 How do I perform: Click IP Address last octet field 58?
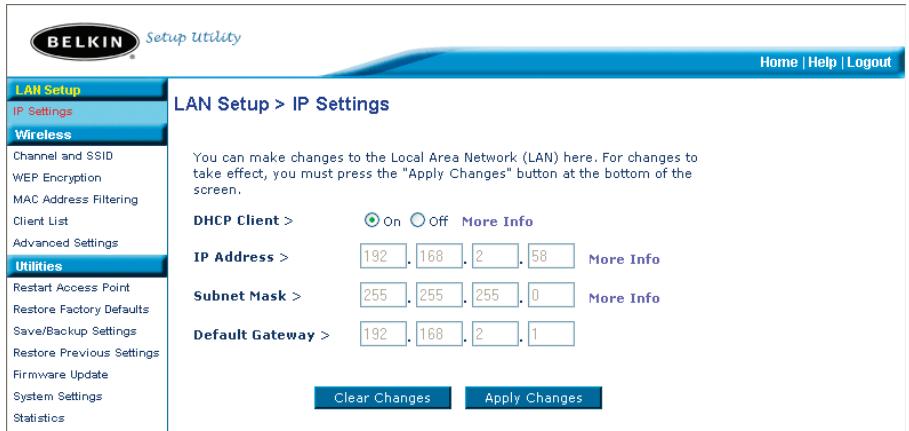[551, 256]
